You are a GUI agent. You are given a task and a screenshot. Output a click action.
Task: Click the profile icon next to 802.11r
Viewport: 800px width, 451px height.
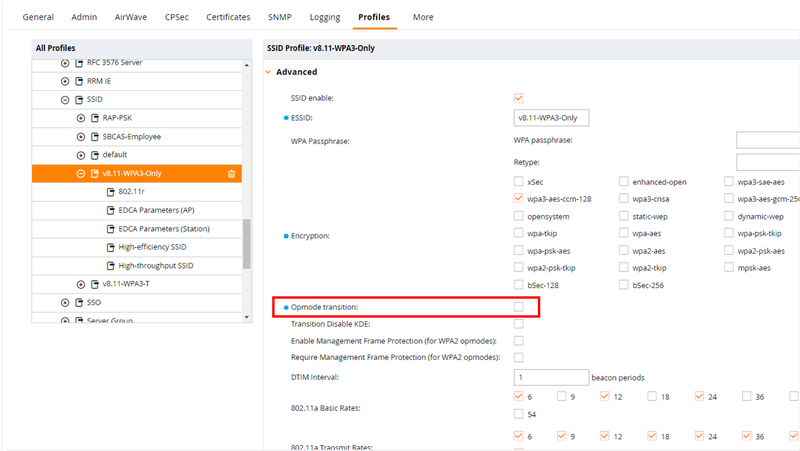point(111,192)
